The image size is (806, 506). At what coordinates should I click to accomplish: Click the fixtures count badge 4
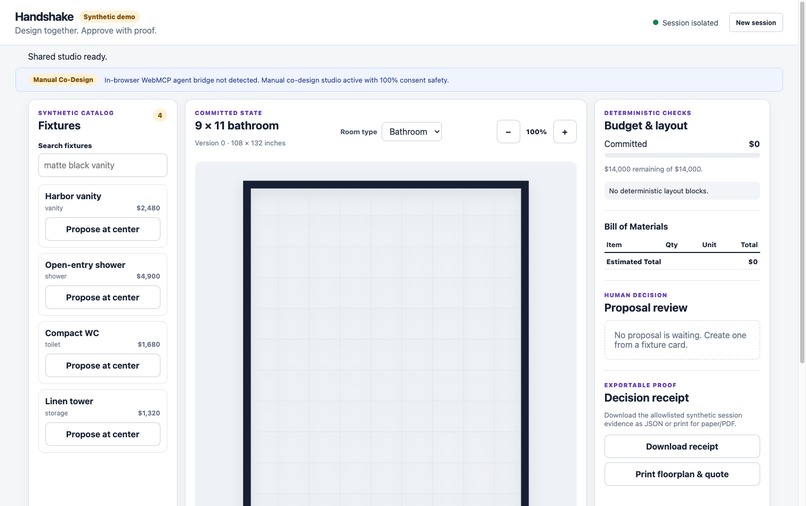[x=160, y=115]
